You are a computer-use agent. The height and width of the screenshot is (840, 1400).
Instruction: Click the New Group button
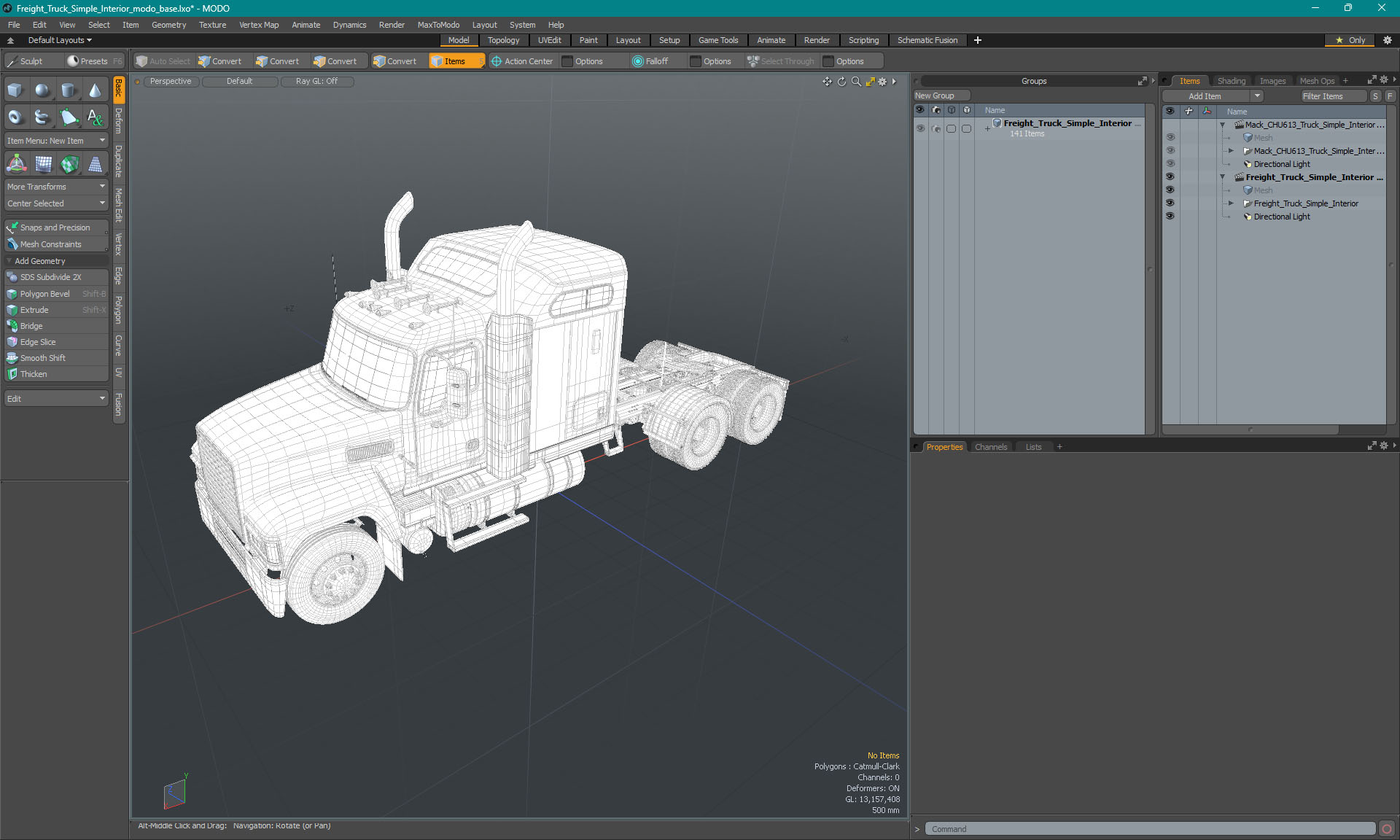coord(941,96)
